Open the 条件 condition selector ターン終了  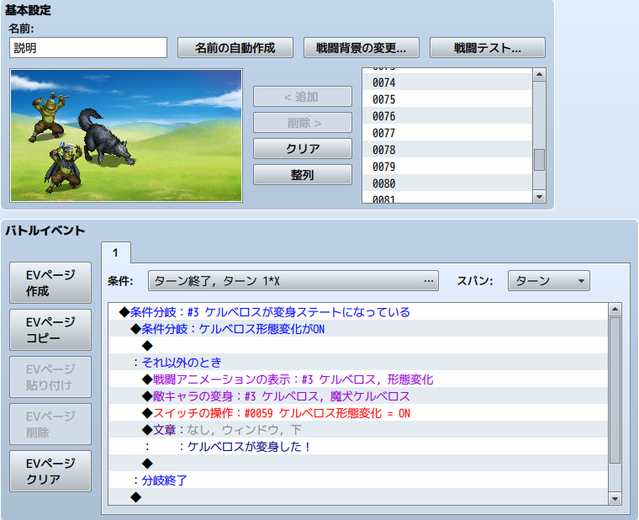pos(293,281)
